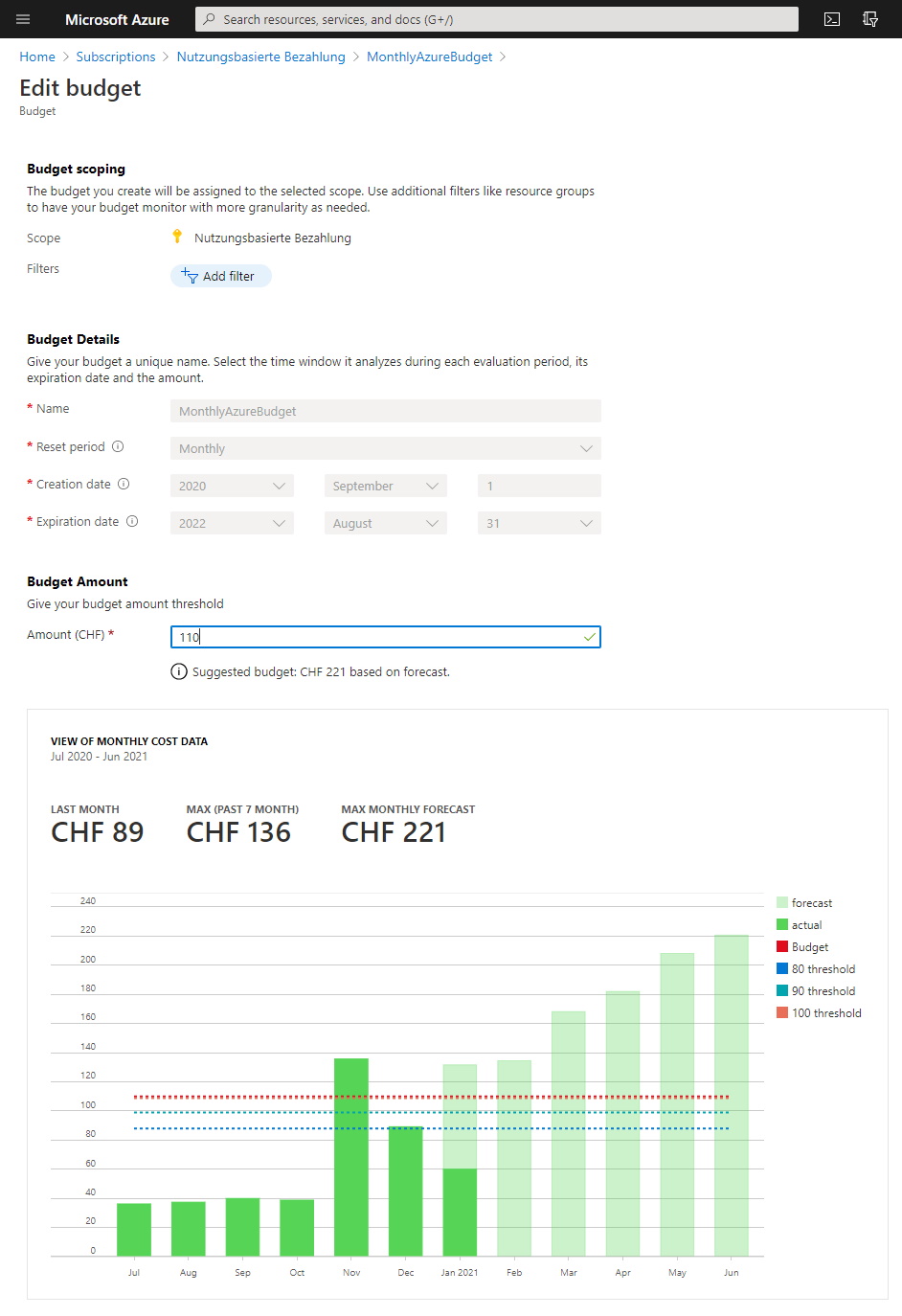Open Expiration date year 2022 dropdown

[232, 523]
